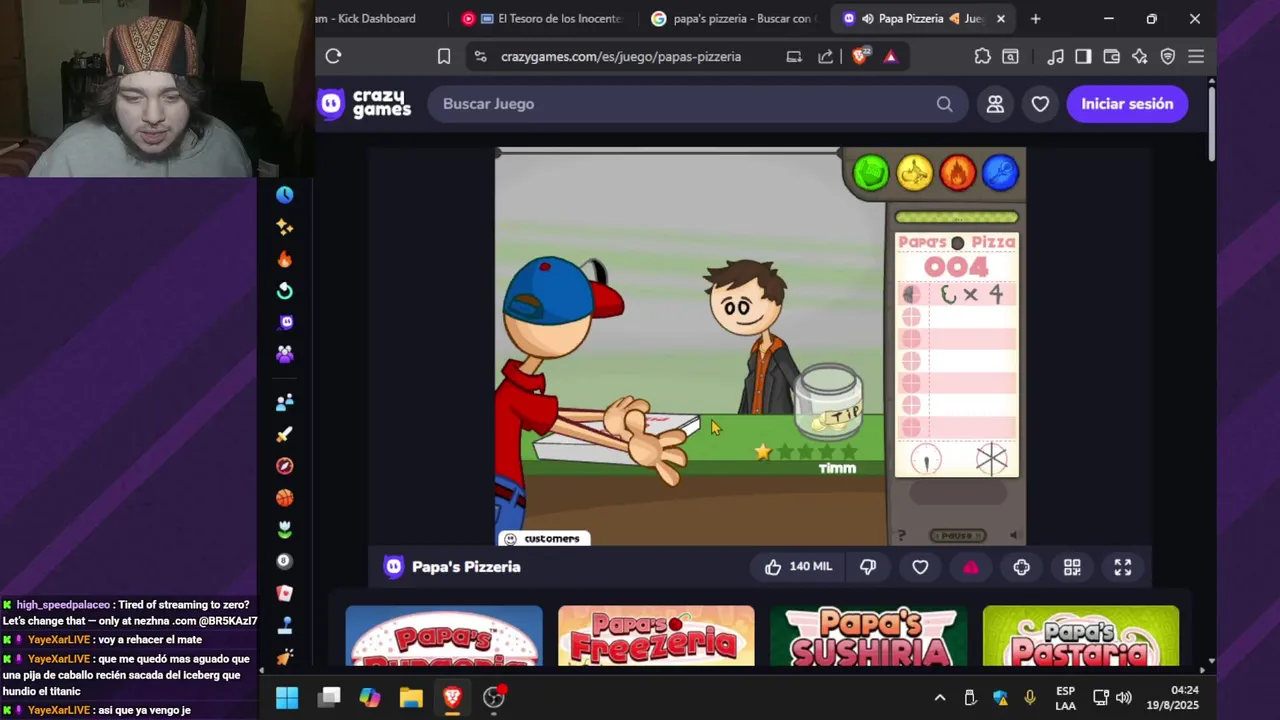The width and height of the screenshot is (1280, 720).
Task: Open a new browser tab
Action: [1035, 19]
